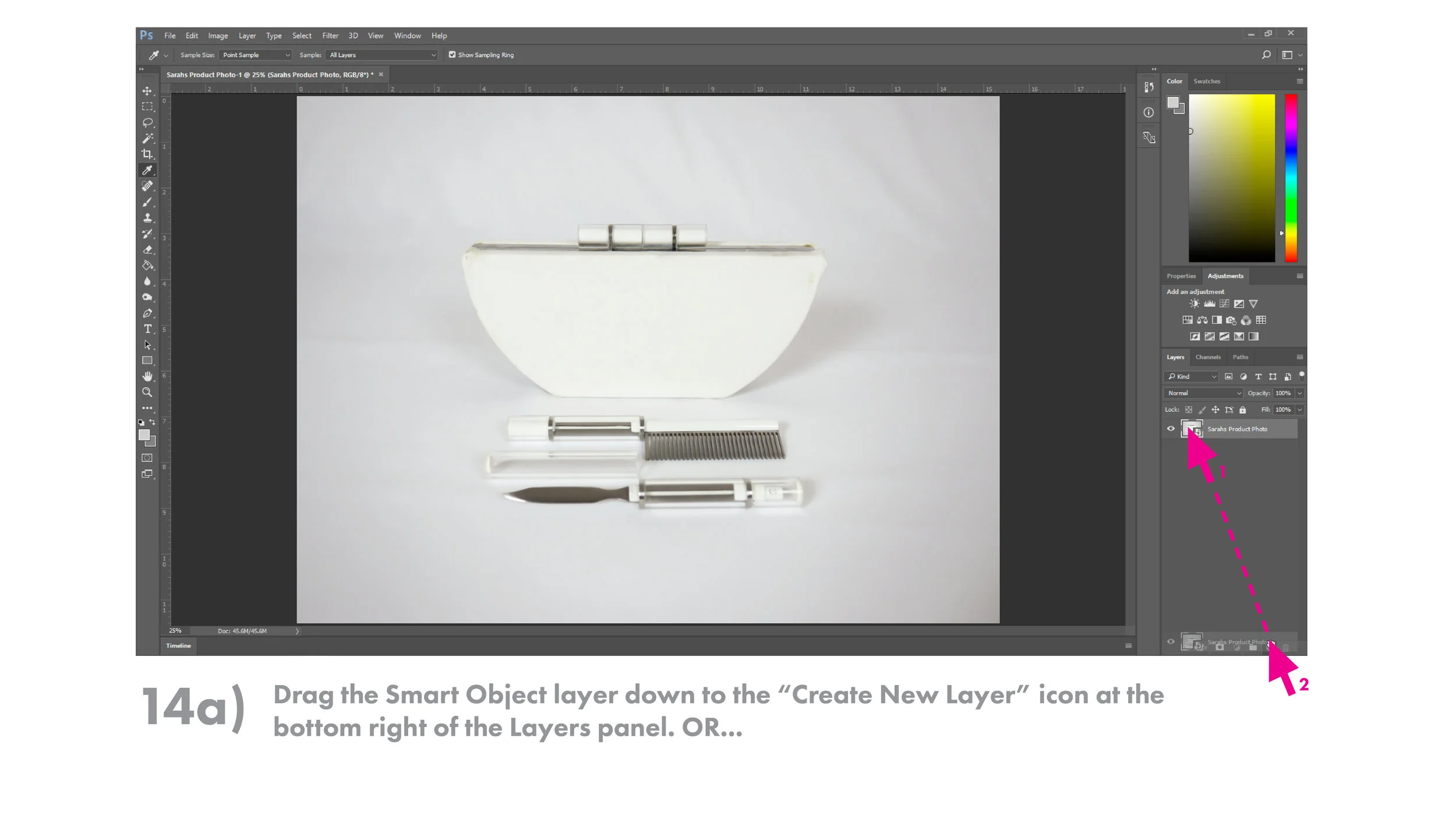Open the Adjustments panel flyout menu

tap(1299, 276)
